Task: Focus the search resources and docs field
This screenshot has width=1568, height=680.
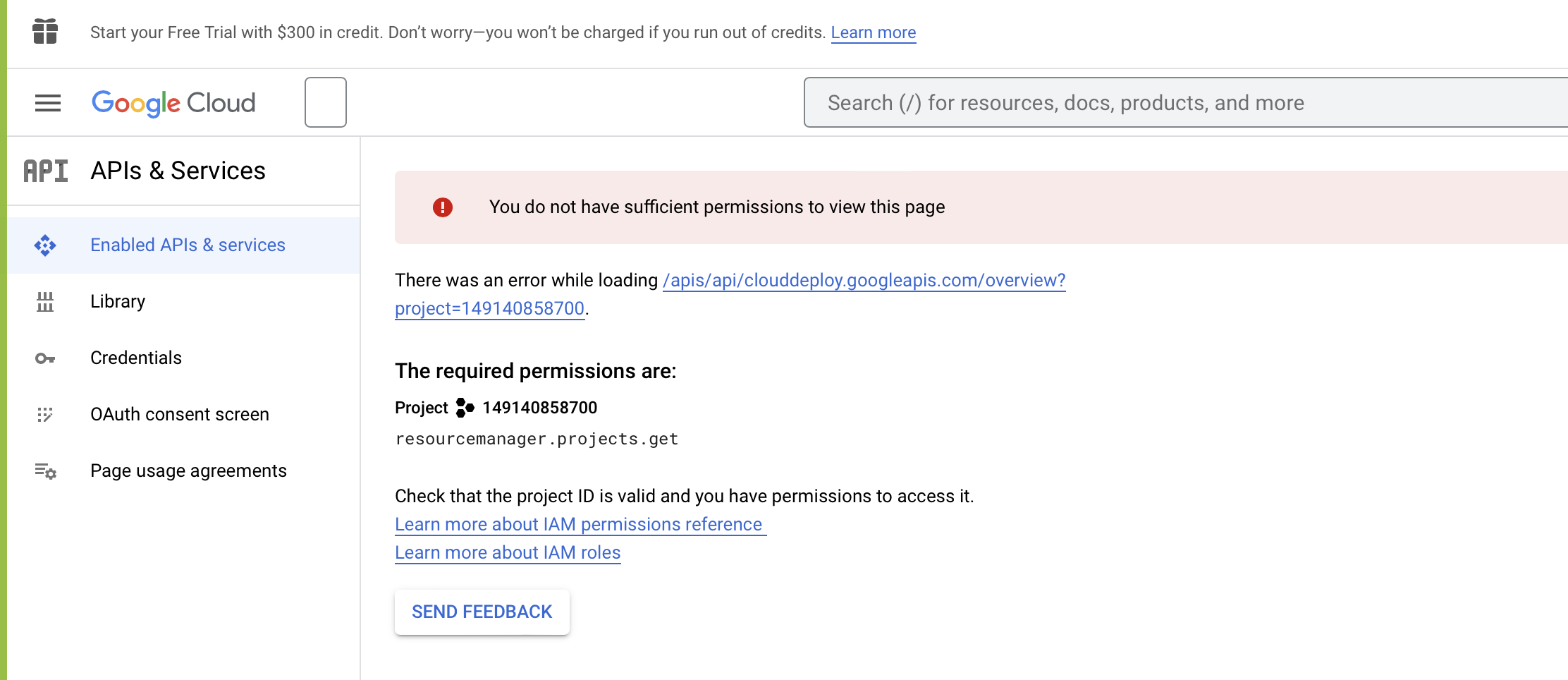Action: (1184, 103)
